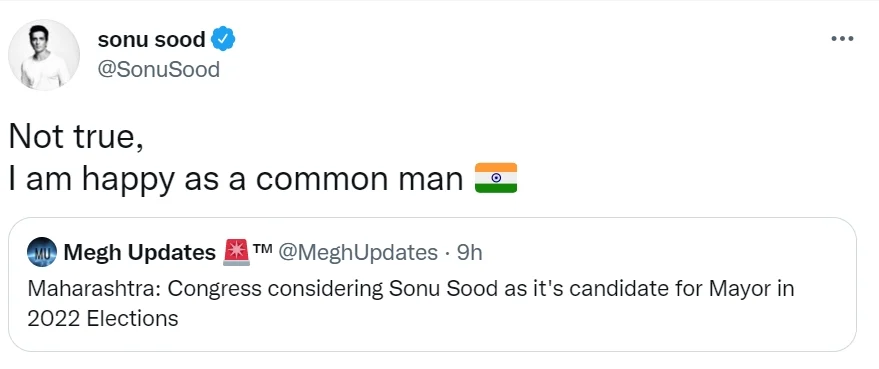The image size is (879, 369).
Task: Click the "Not true," tweet text
Action: coord(76,137)
